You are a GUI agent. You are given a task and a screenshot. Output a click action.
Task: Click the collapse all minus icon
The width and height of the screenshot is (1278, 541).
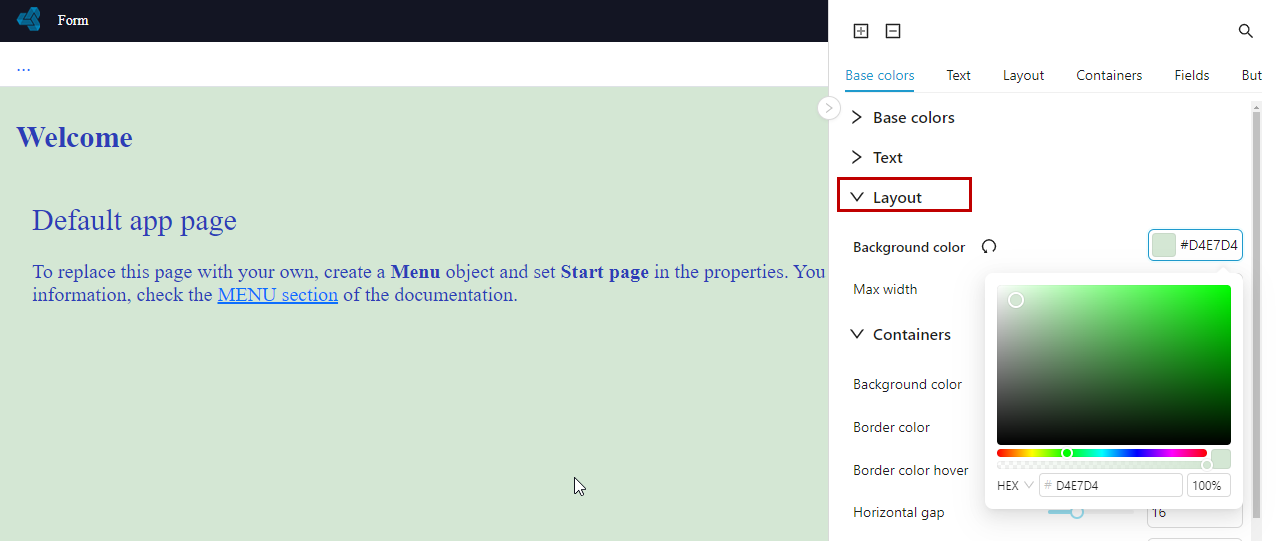click(893, 31)
